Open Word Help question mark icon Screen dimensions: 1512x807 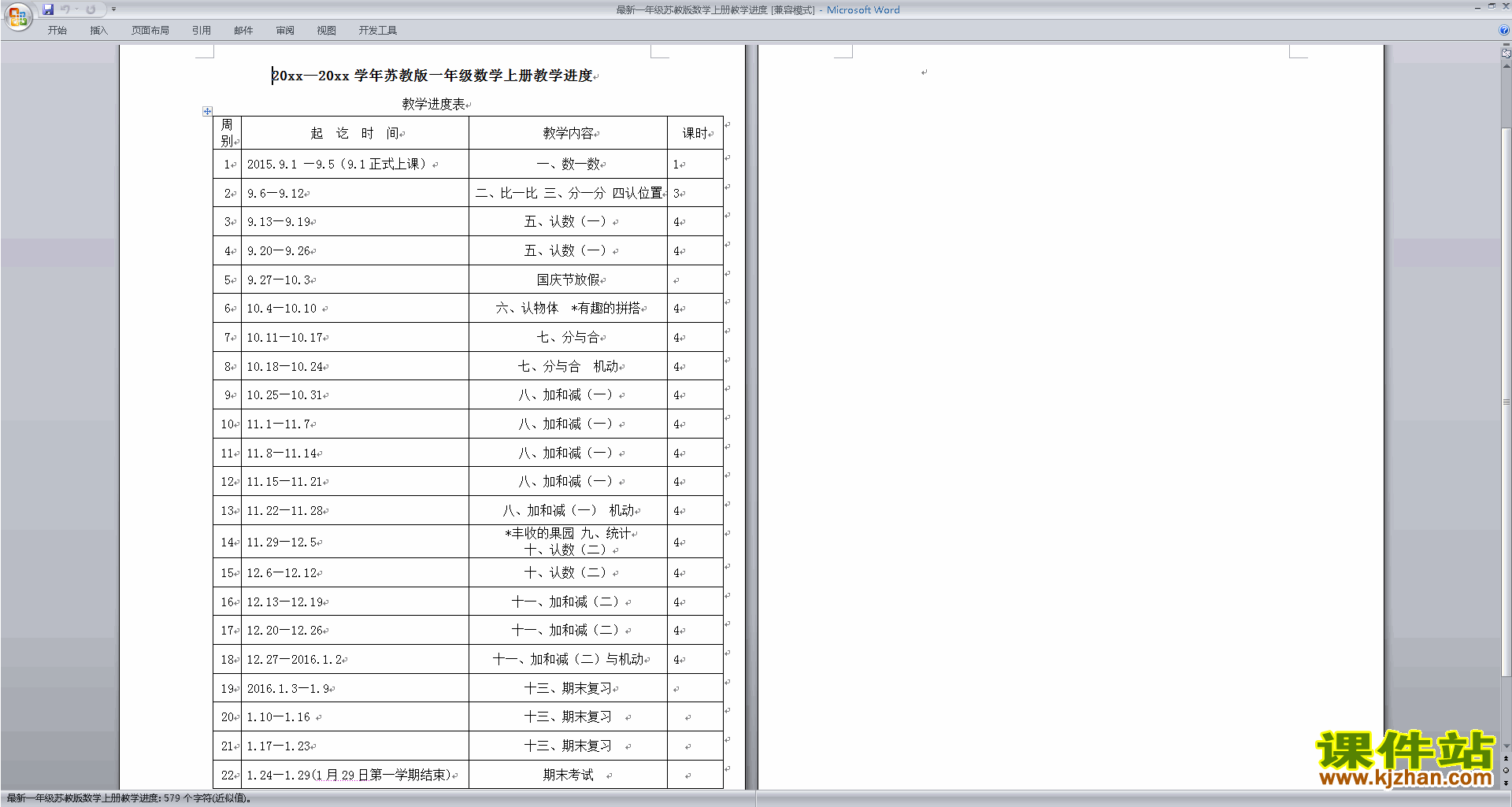click(1503, 30)
